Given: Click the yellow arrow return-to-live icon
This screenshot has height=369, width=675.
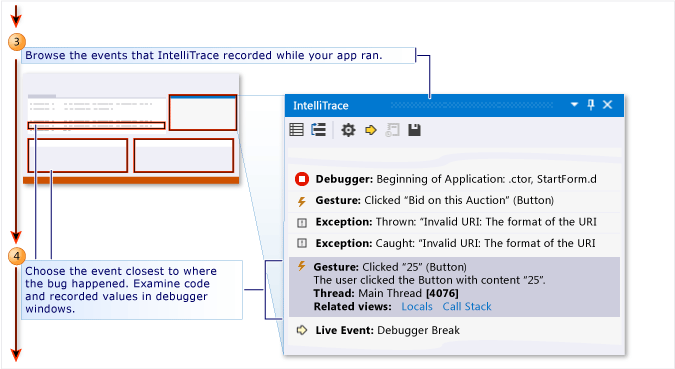Looking at the screenshot, I should click(x=371, y=130).
